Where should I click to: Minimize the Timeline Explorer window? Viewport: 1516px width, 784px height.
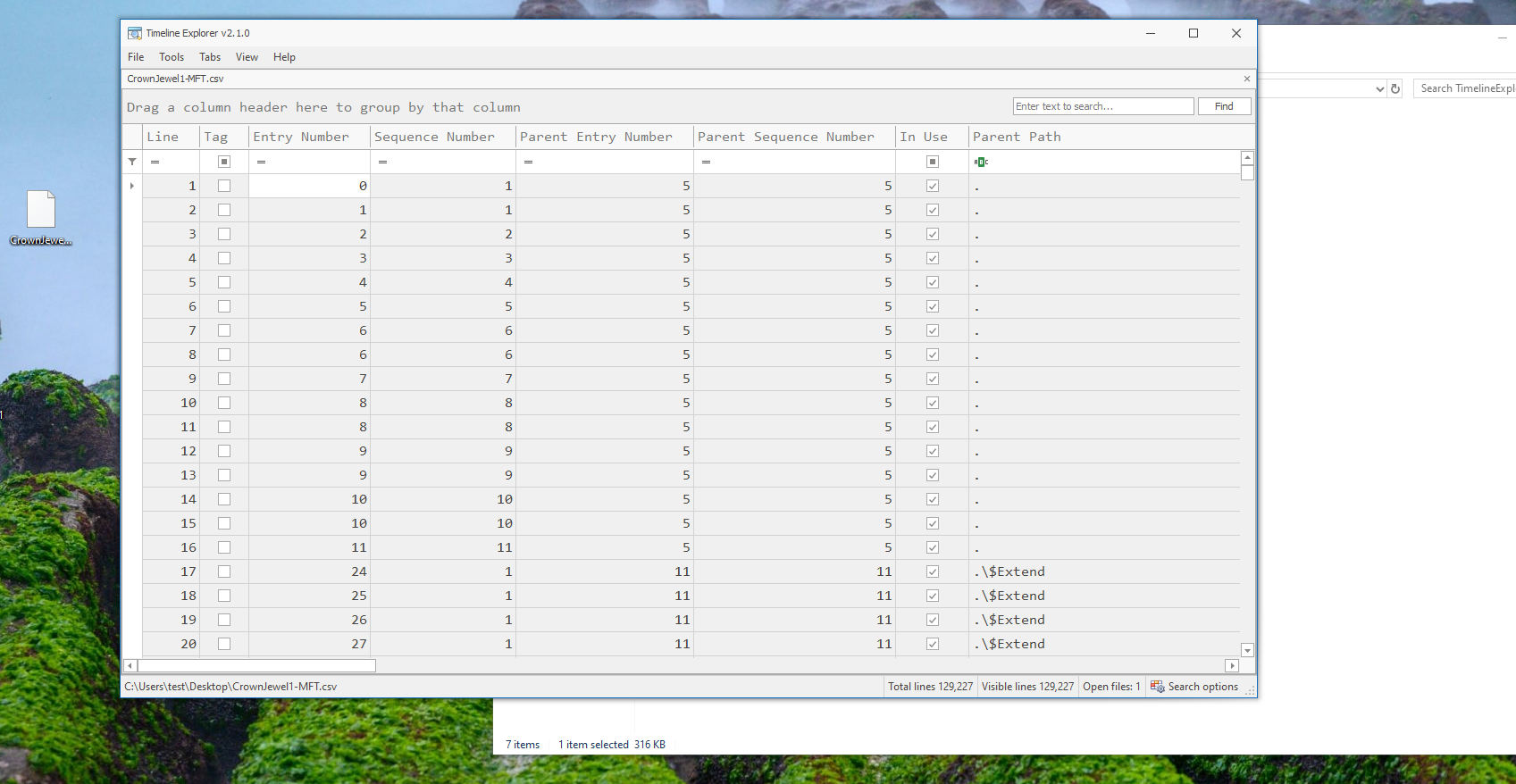pos(1151,33)
